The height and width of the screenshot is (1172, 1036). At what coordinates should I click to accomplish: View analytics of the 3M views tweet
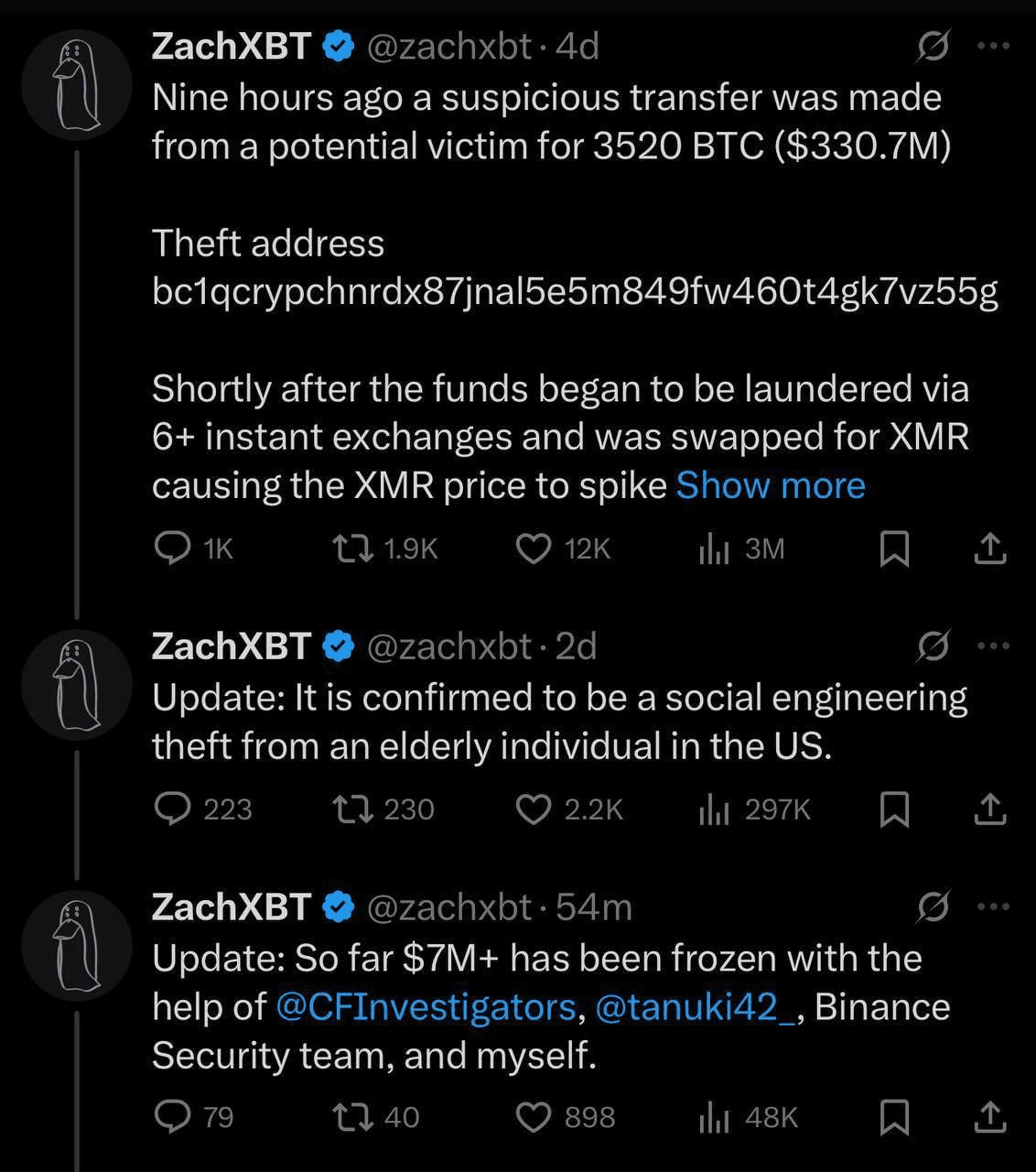tap(714, 548)
